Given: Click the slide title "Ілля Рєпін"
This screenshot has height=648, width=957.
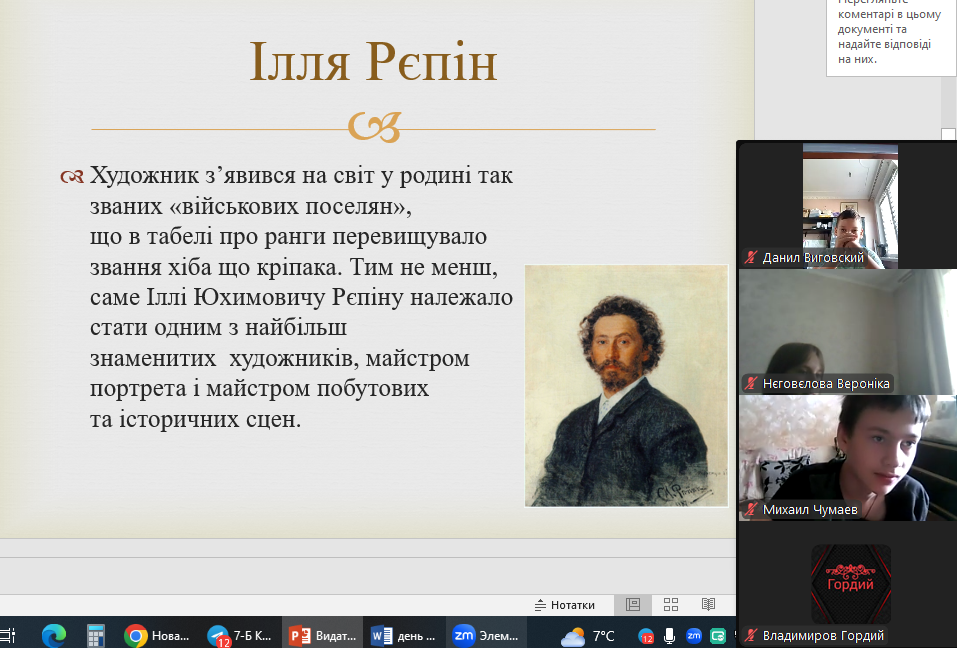Looking at the screenshot, I should (374, 62).
